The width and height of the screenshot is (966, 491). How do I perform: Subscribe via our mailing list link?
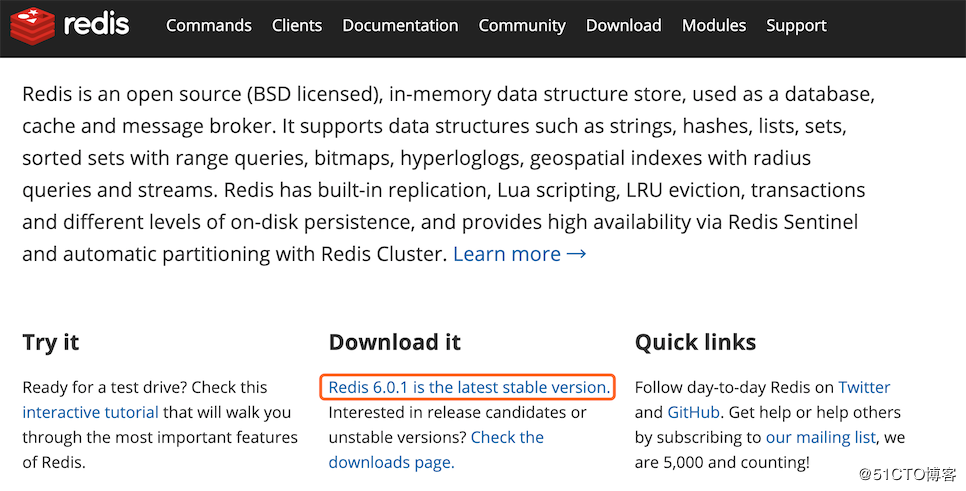(821, 437)
